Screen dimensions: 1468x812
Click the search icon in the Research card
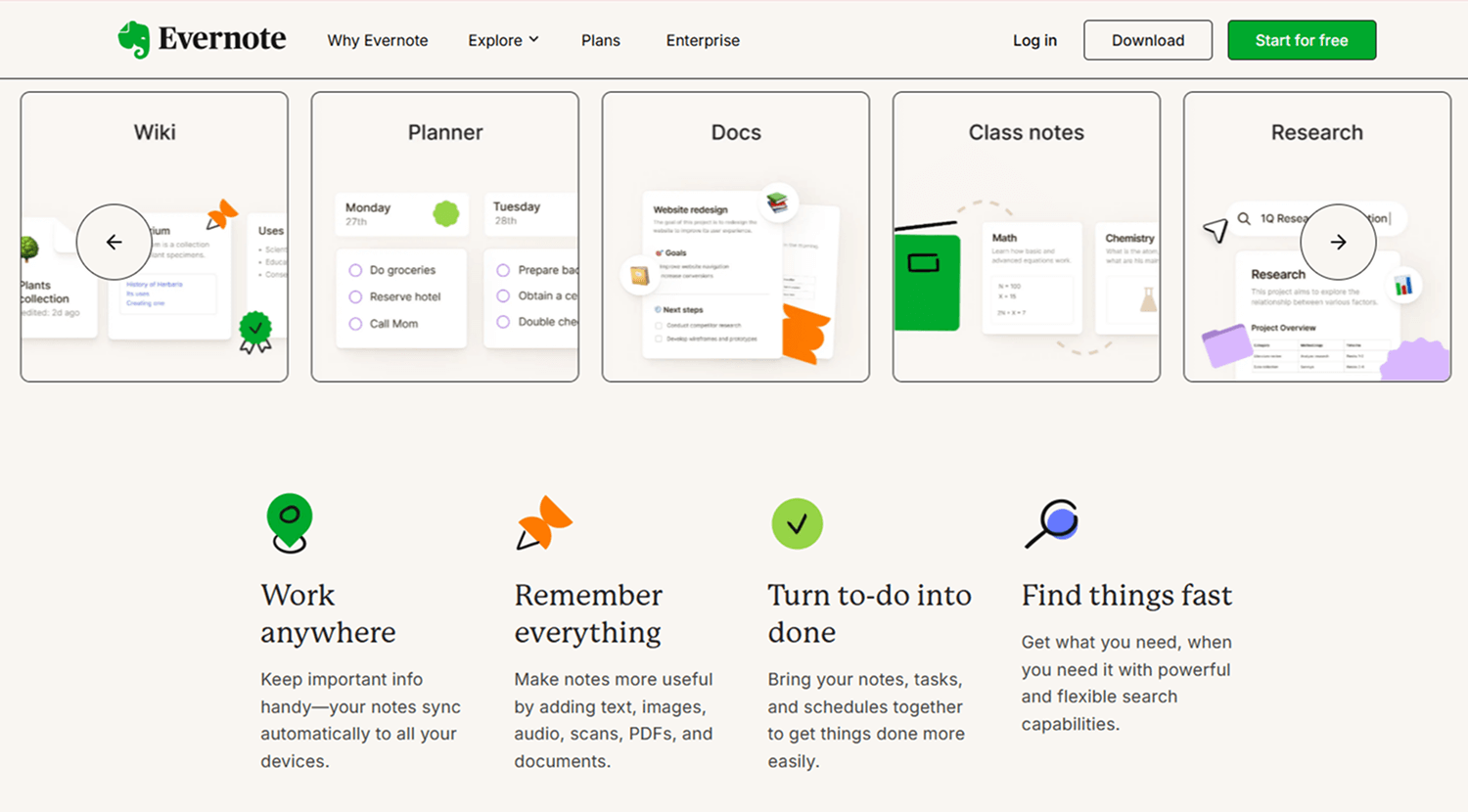coord(1244,218)
